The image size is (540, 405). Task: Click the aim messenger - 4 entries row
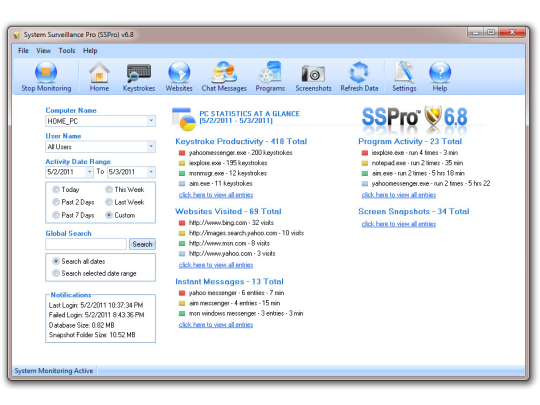pos(234,303)
